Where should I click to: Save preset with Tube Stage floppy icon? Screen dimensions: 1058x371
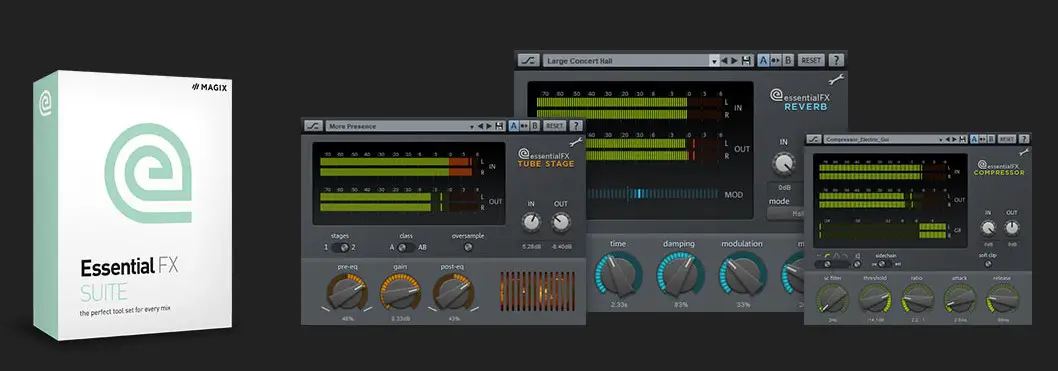pyautogui.click(x=499, y=125)
